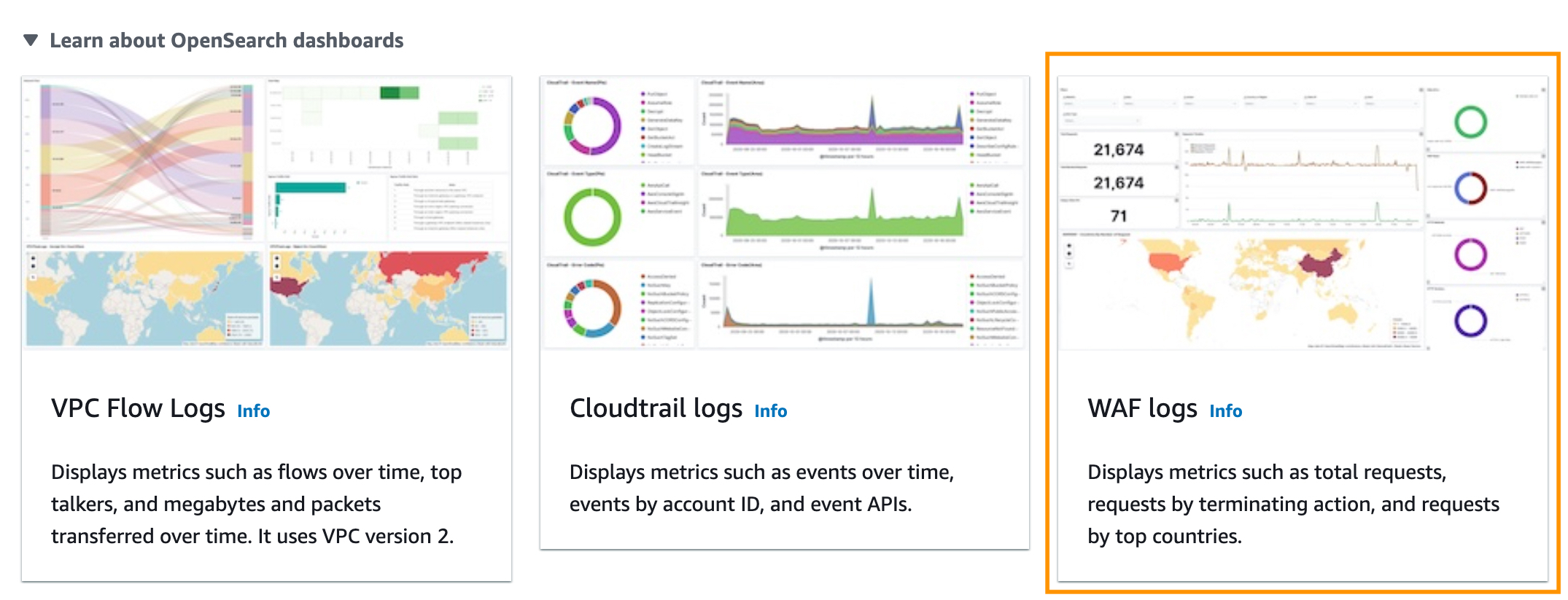The width and height of the screenshot is (1568, 600).
Task: Click the Learn about OpenSearch dashboards heading
Action: (x=226, y=40)
